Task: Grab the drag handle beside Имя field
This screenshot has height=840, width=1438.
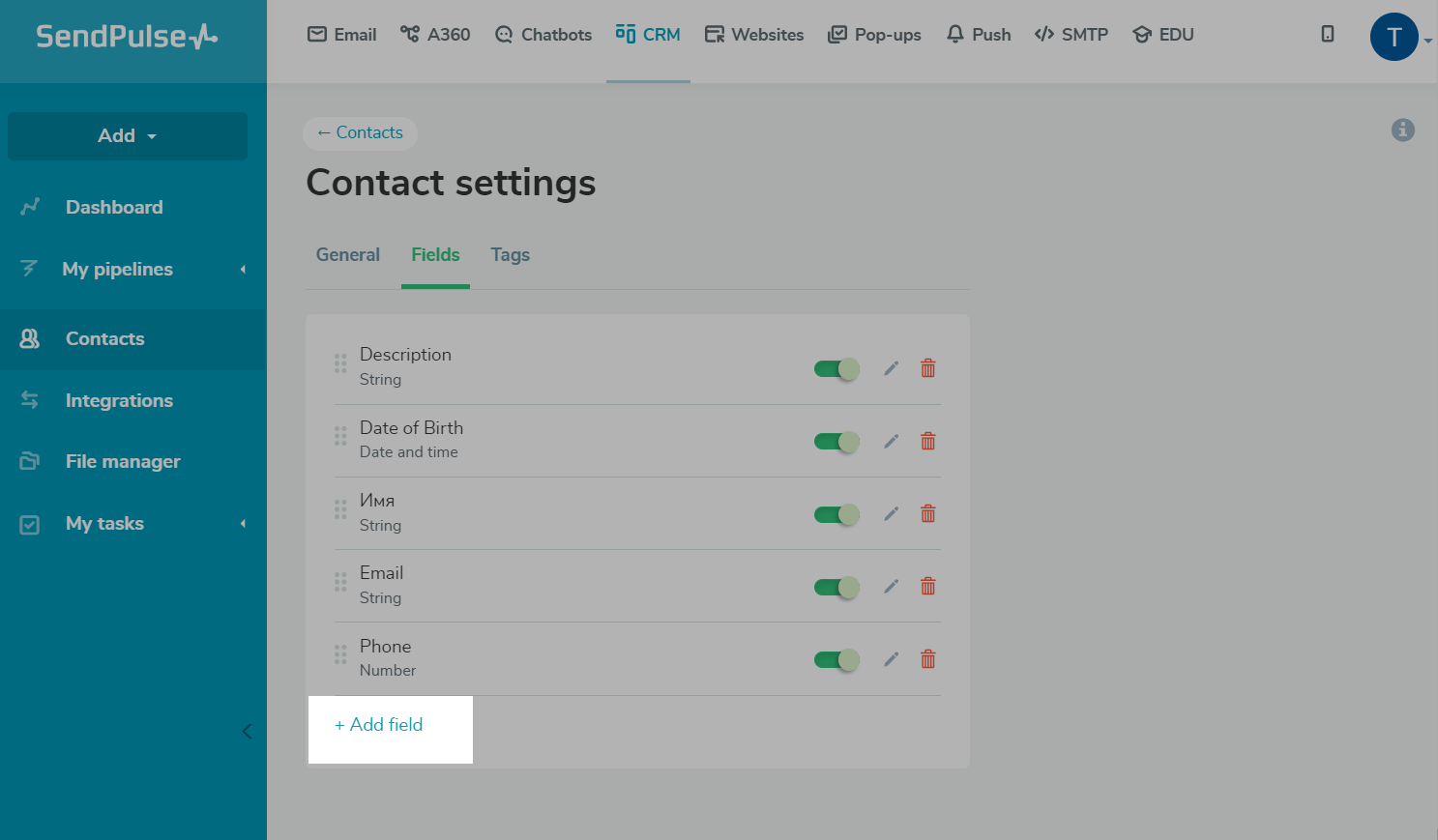Action: (340, 509)
